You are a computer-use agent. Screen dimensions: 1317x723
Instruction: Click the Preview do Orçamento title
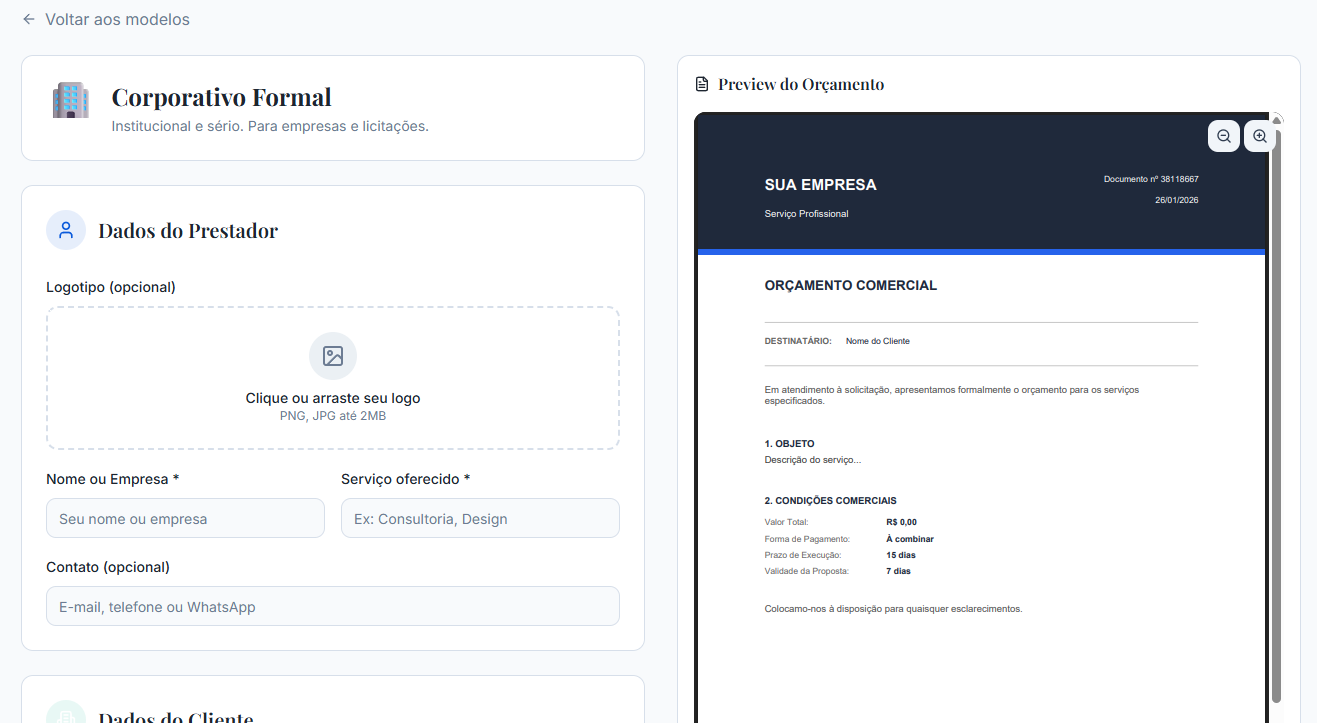click(801, 84)
